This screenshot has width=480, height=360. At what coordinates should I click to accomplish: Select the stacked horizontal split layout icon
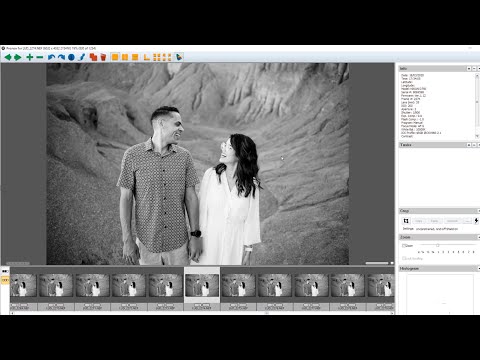(135, 57)
